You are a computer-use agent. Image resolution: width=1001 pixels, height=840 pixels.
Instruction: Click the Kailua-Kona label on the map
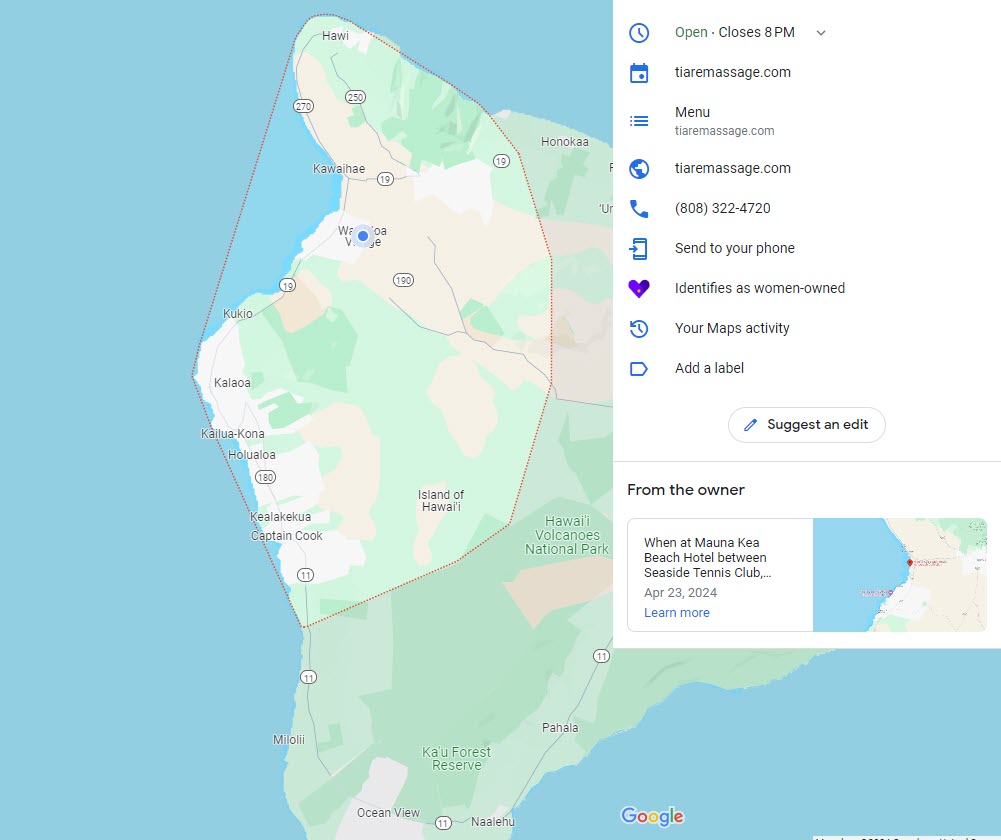(x=233, y=434)
